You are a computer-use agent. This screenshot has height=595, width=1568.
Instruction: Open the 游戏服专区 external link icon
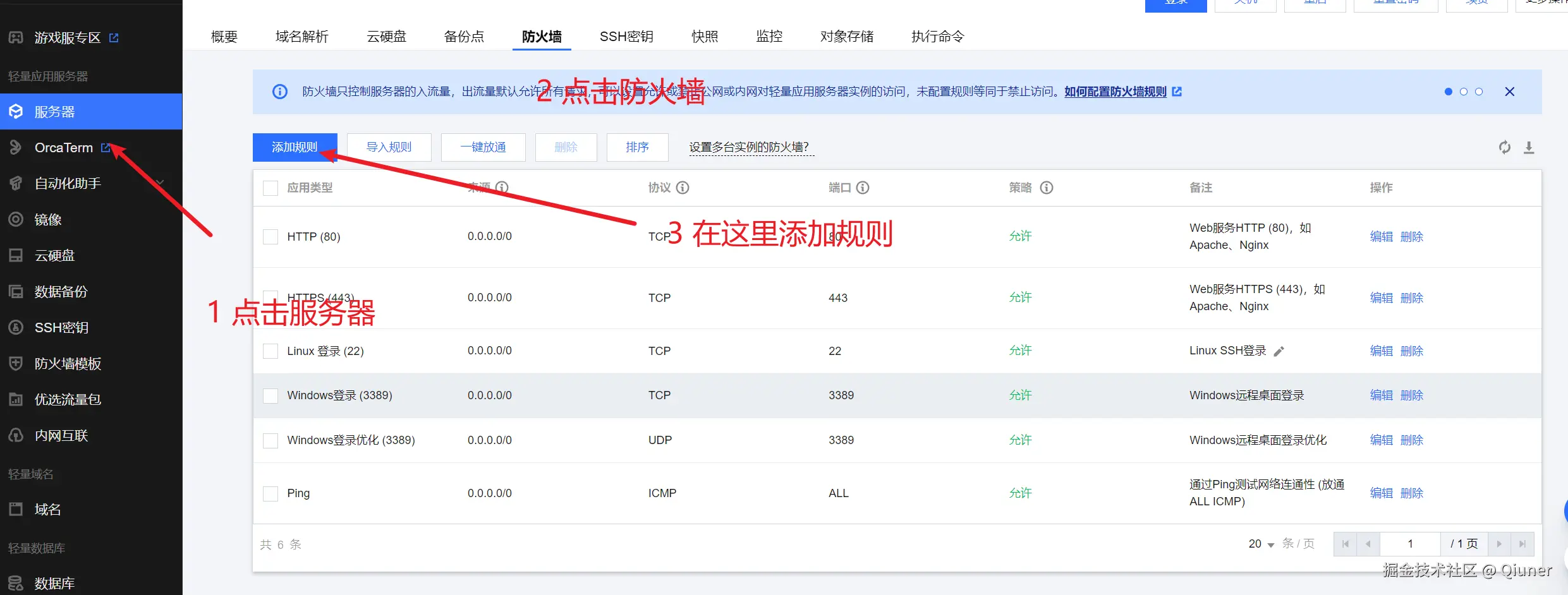click(114, 38)
